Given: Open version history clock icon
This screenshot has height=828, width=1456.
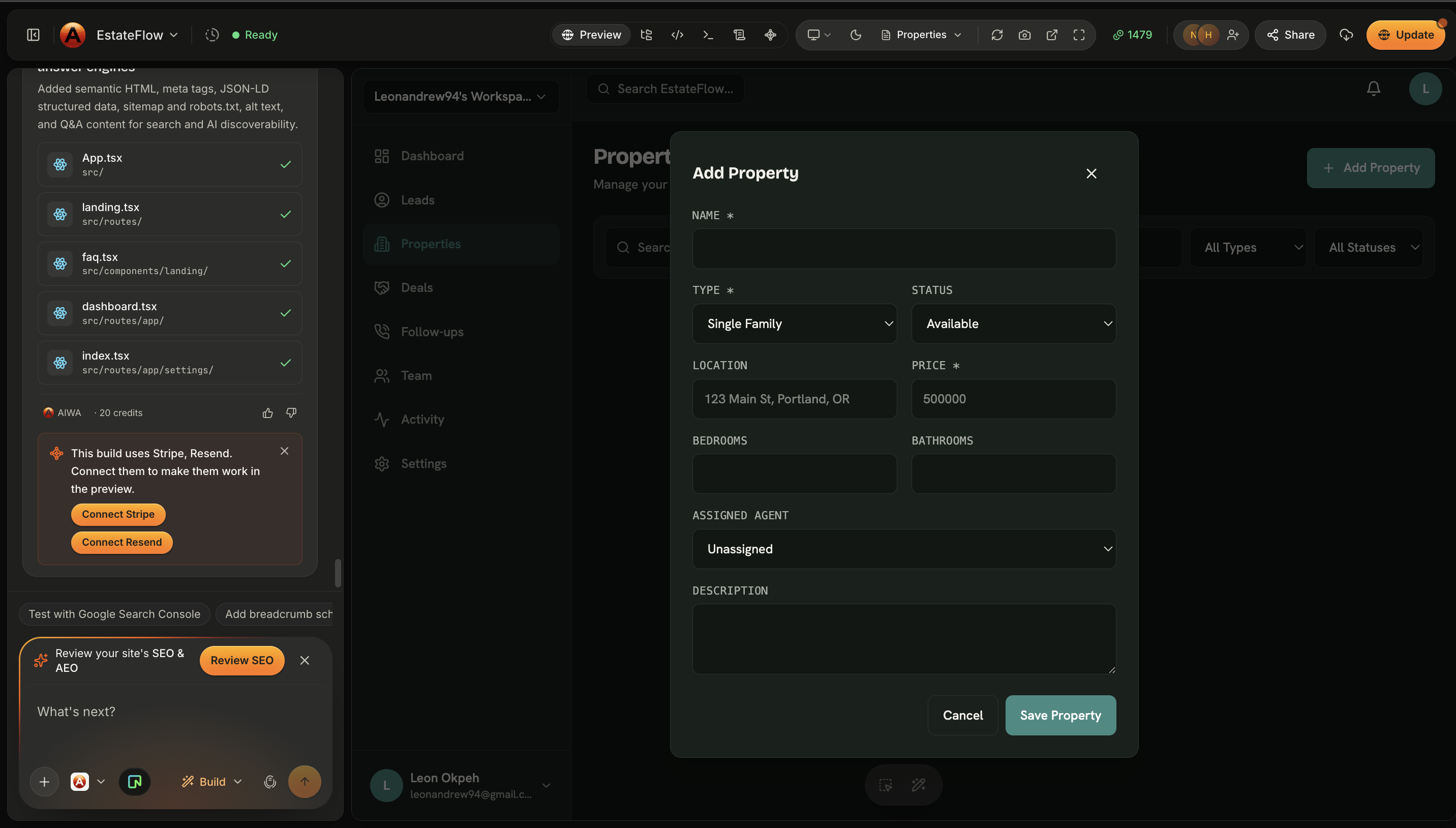Looking at the screenshot, I should 212,35.
